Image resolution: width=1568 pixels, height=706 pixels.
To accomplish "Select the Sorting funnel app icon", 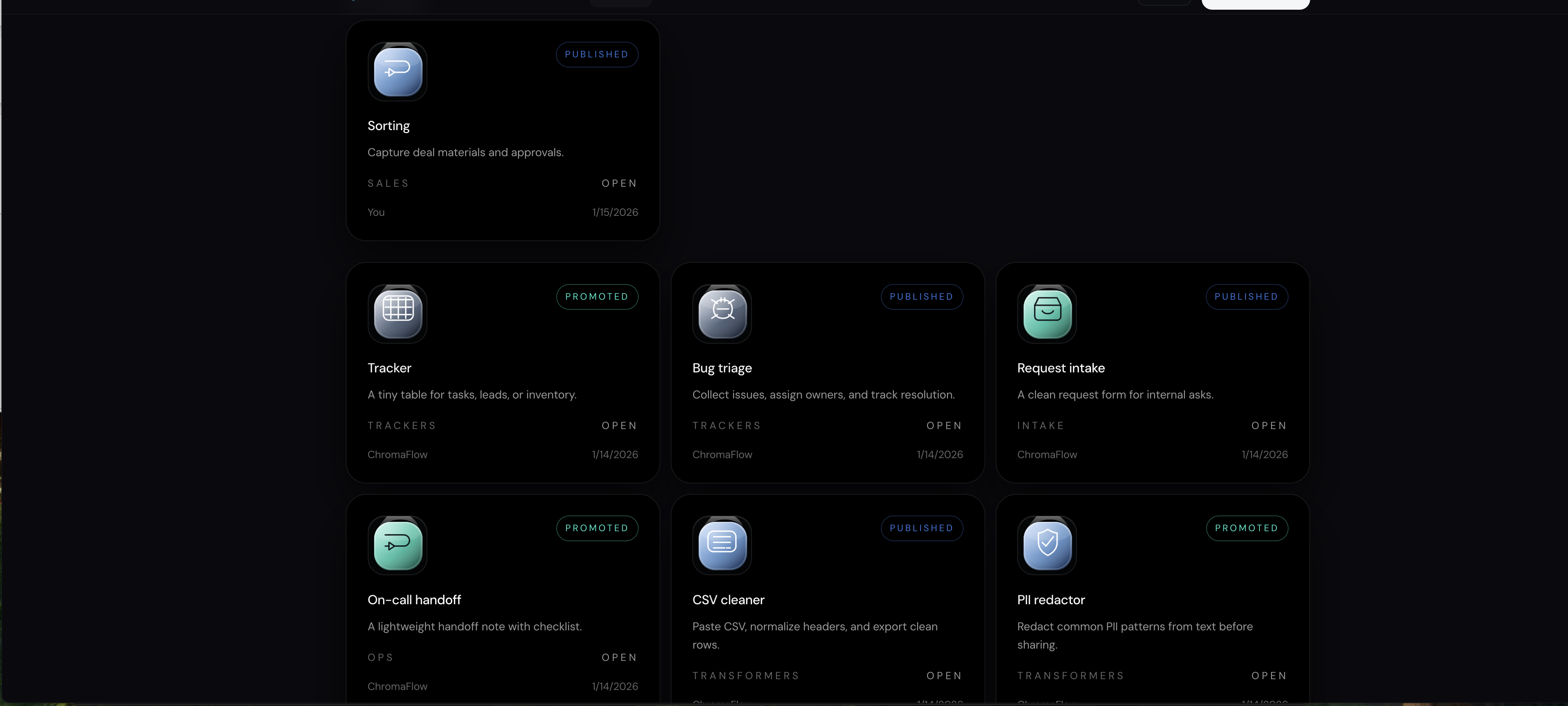I will pyautogui.click(x=397, y=71).
